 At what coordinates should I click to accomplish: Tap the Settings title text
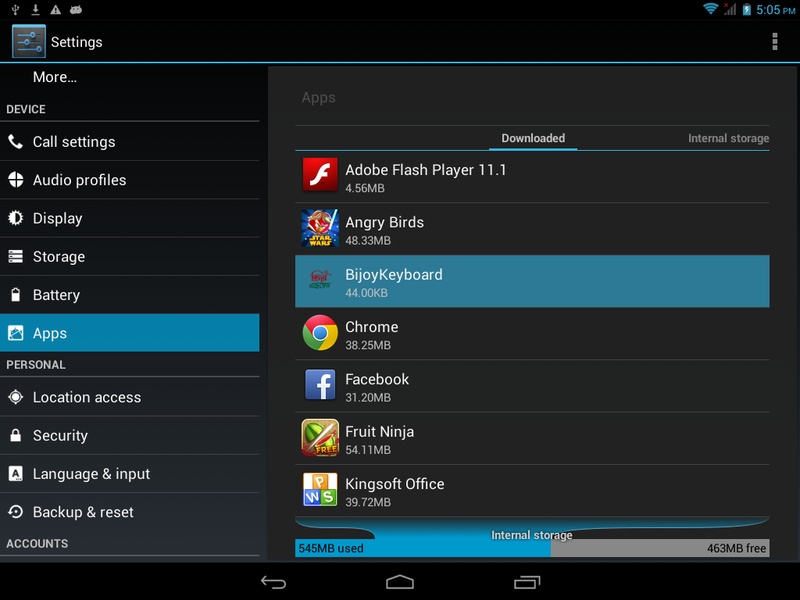pos(77,42)
